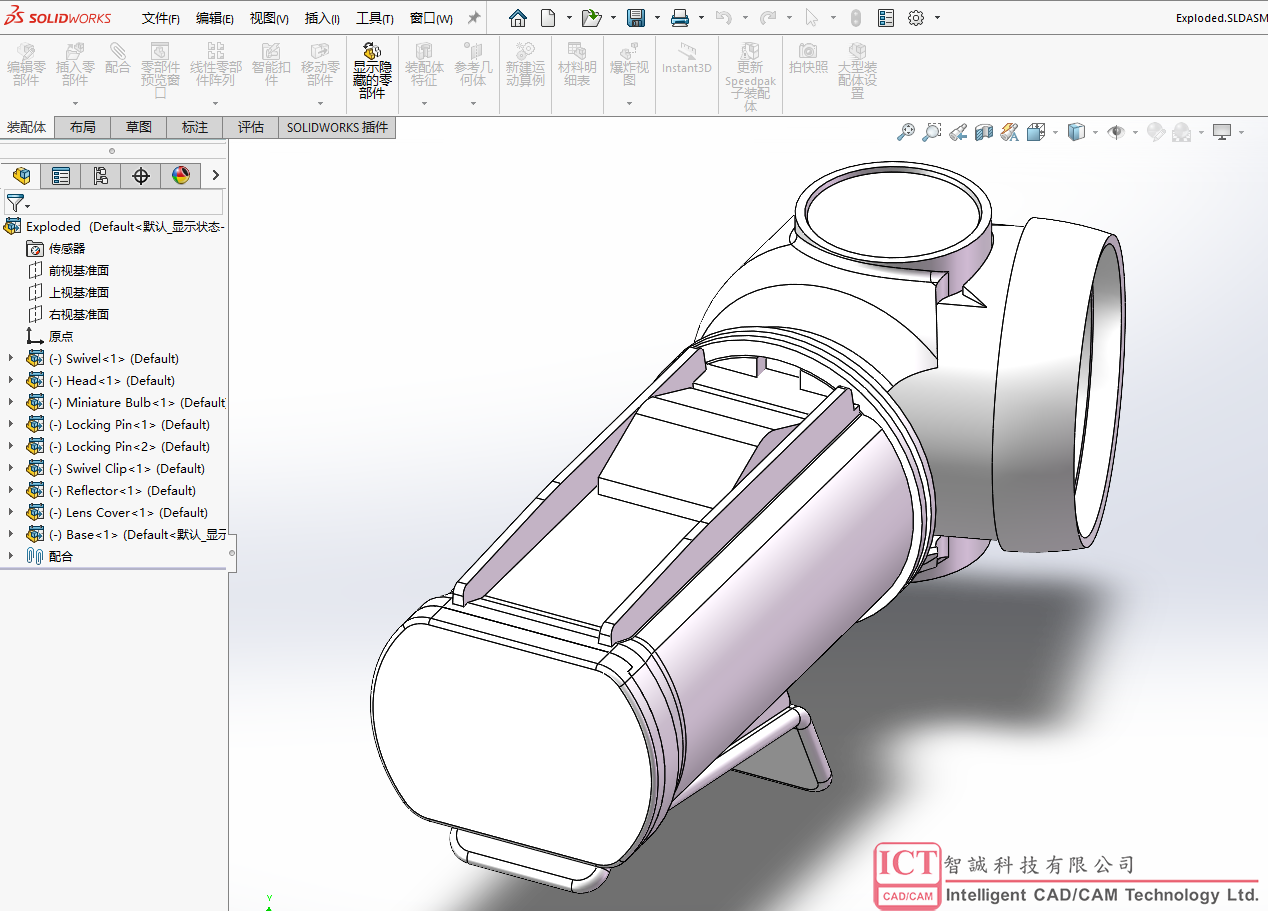
Task: Open the PropertyManager tab icon
Action: click(x=61, y=176)
